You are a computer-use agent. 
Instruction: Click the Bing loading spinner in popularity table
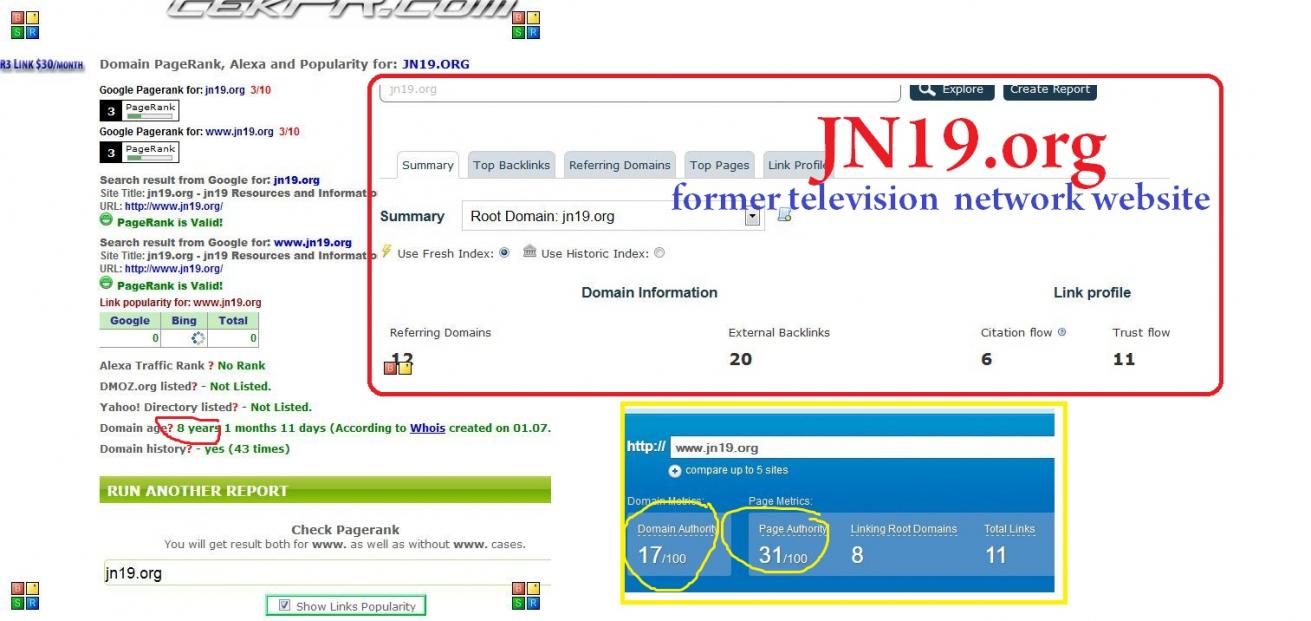pyautogui.click(x=198, y=338)
